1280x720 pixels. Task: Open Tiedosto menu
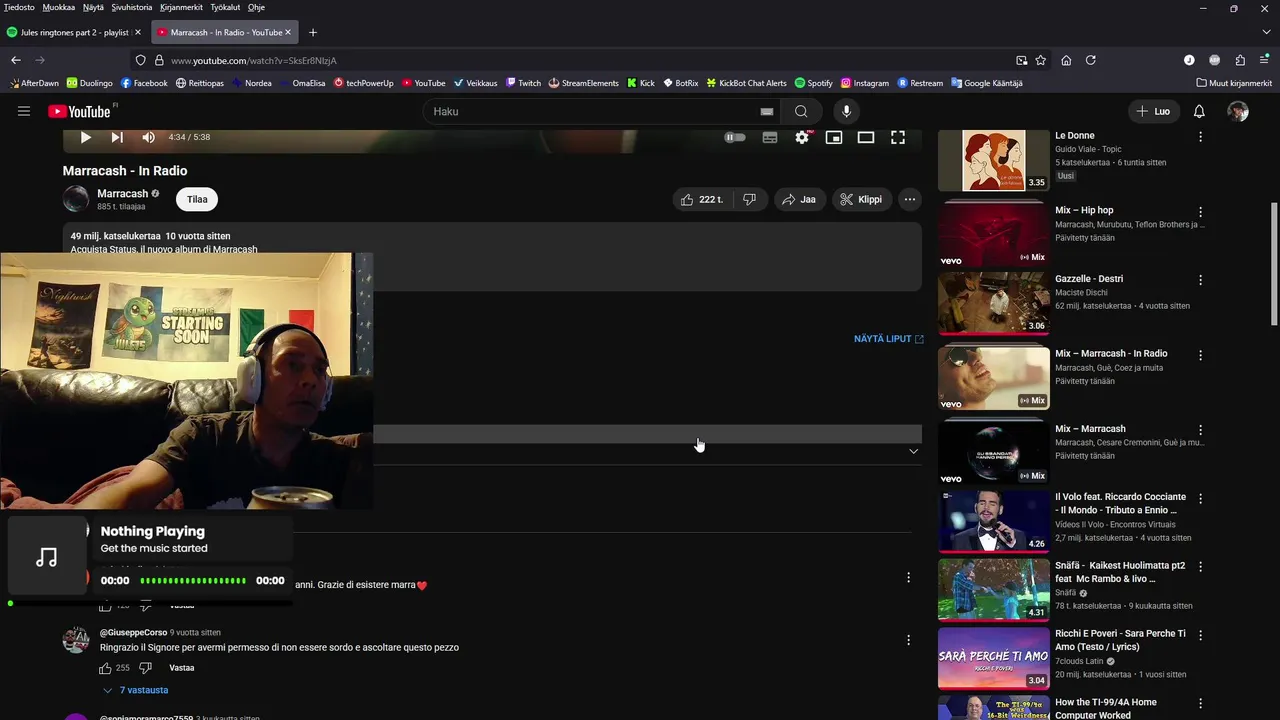click(19, 7)
